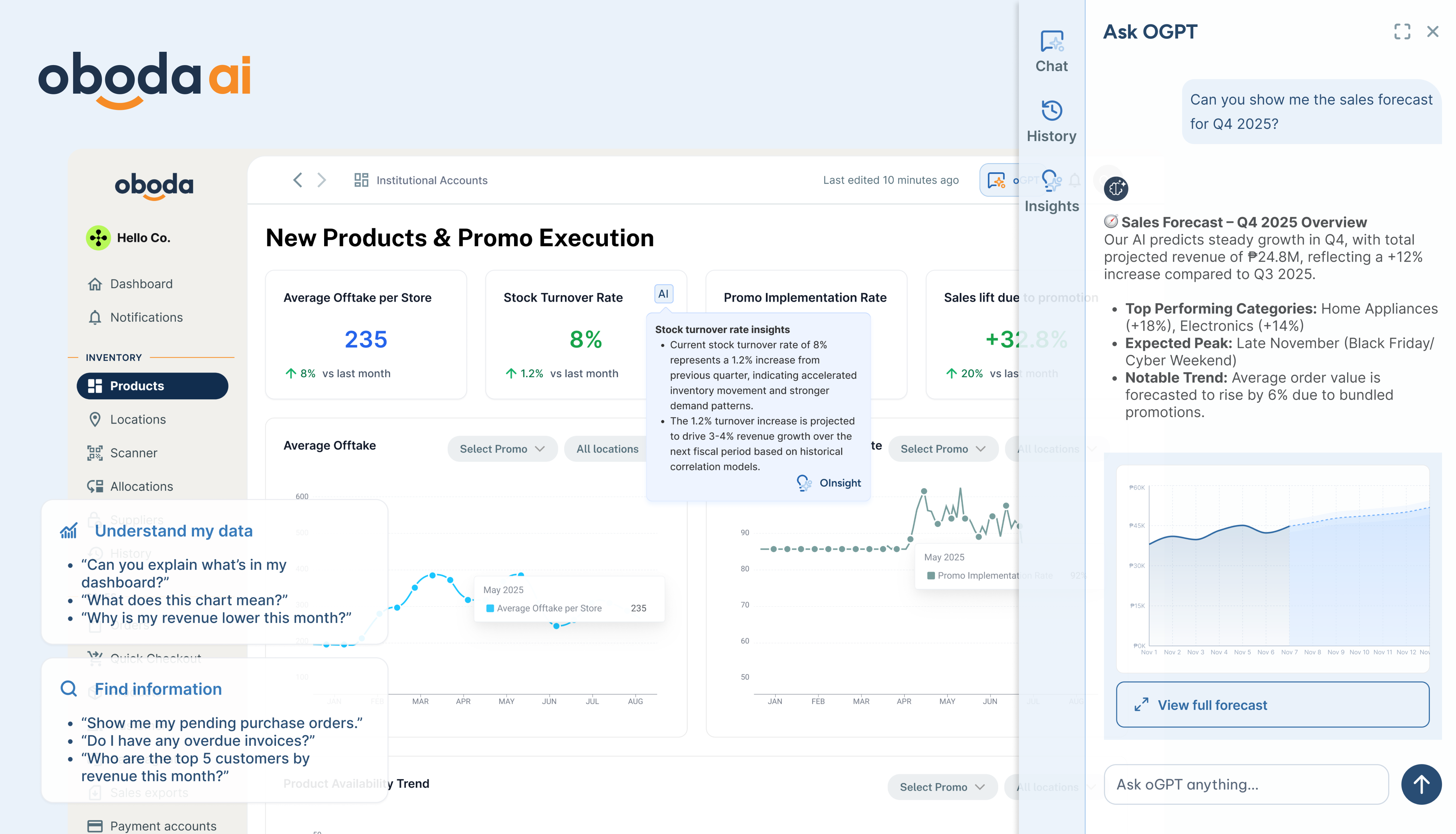This screenshot has width=1456, height=834.
Task: Click the May 2025 Average Offtake tooltip
Action: coord(569,599)
